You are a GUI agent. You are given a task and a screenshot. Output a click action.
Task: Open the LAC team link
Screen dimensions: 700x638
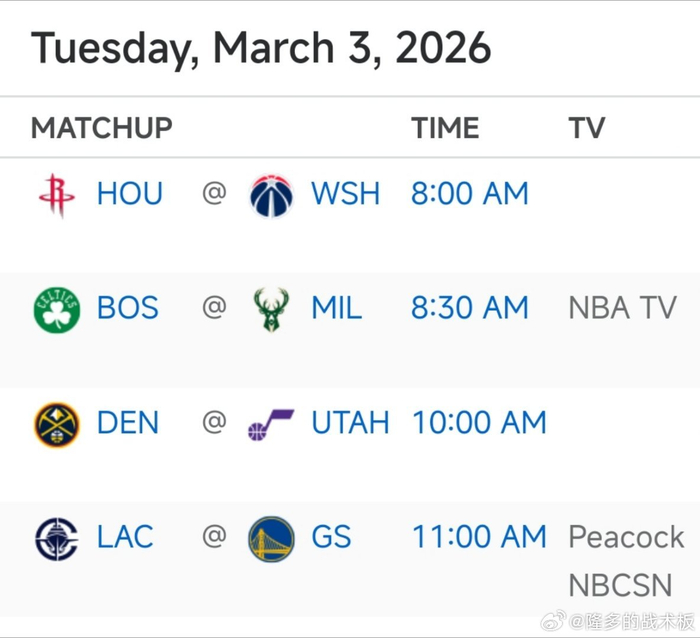(x=125, y=539)
